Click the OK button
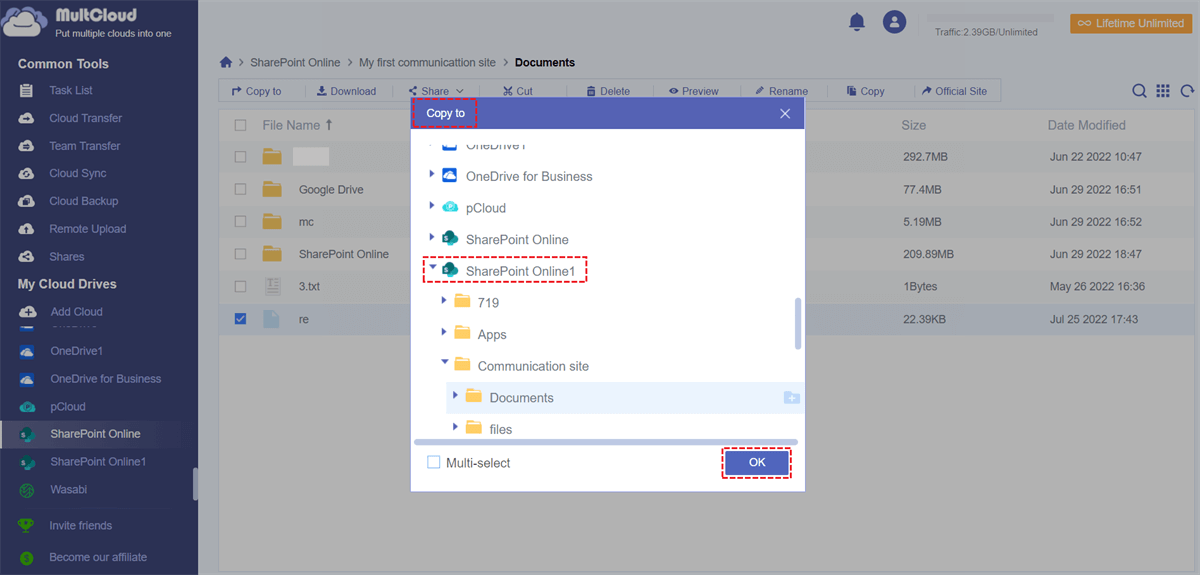Image resolution: width=1200 pixels, height=575 pixels. pyautogui.click(x=757, y=462)
